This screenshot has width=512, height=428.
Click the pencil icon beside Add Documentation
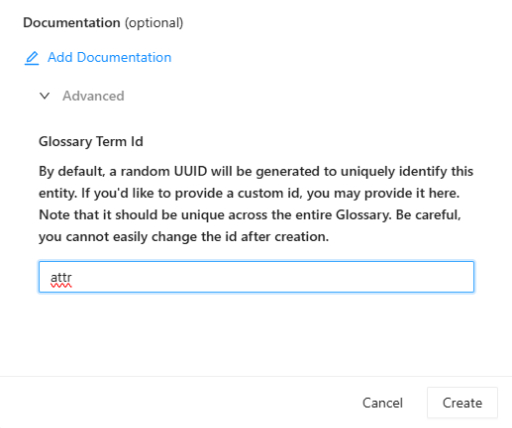tap(32, 58)
